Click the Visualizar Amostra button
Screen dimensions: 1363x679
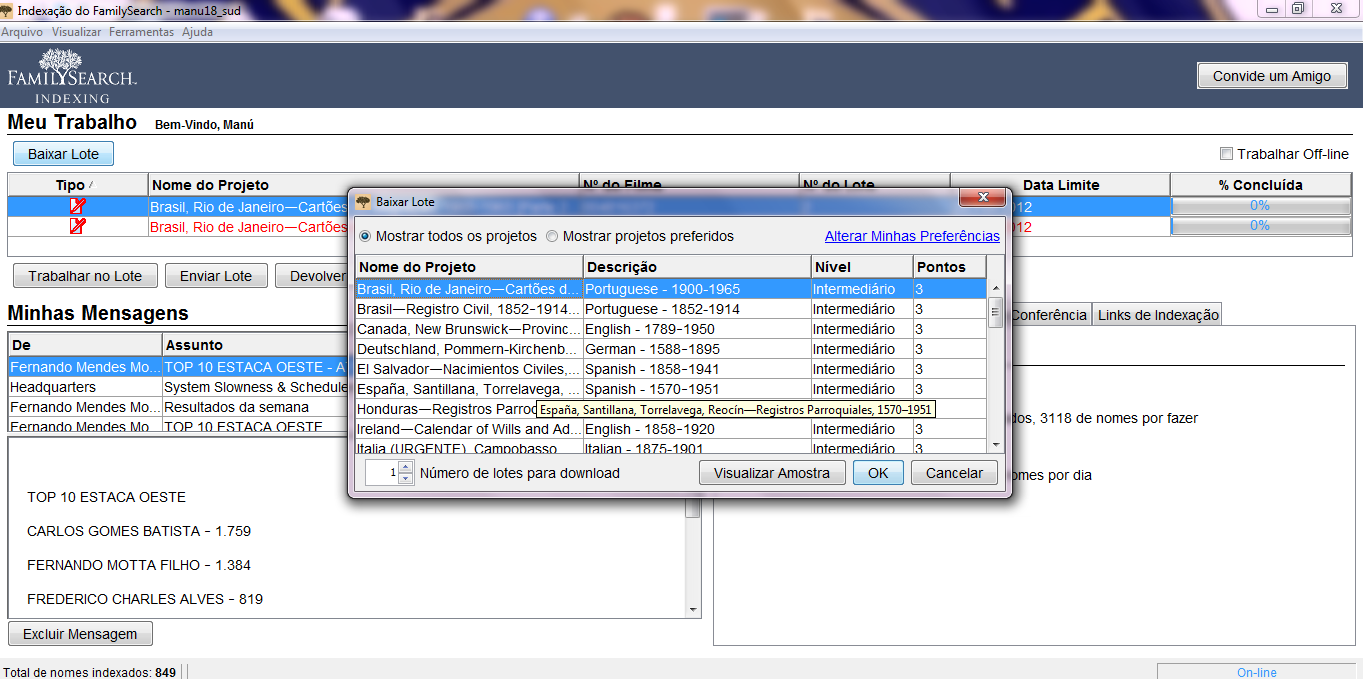coord(772,473)
